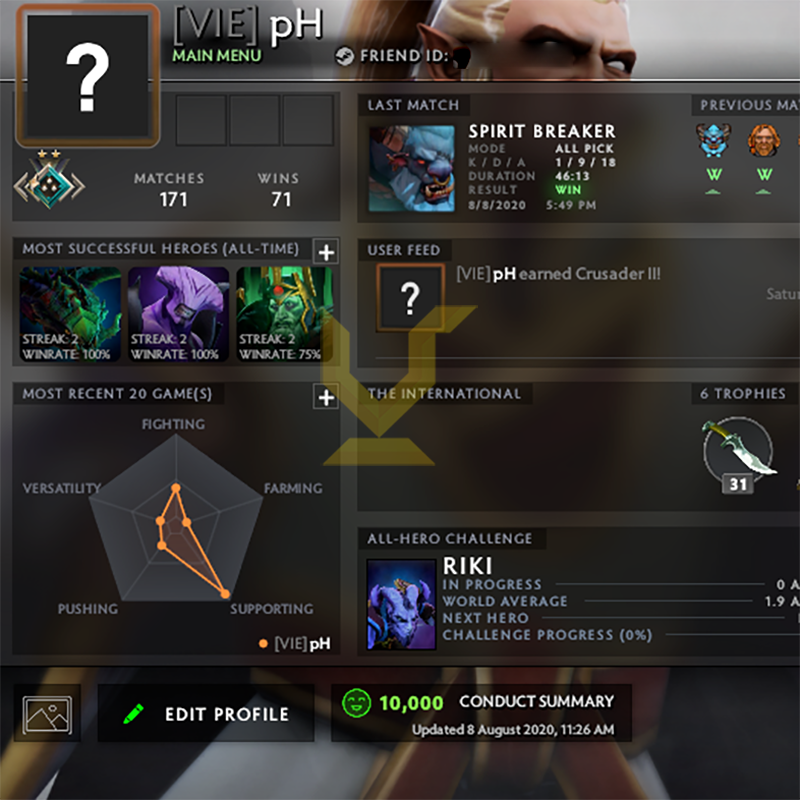The width and height of the screenshot is (800, 800).
Task: Open the Conduct Summary panel
Action: [x=482, y=714]
